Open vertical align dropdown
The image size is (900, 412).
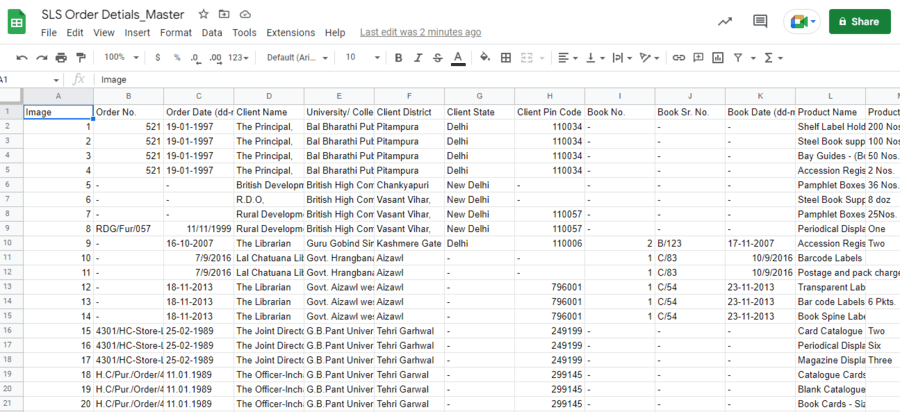click(x=595, y=57)
